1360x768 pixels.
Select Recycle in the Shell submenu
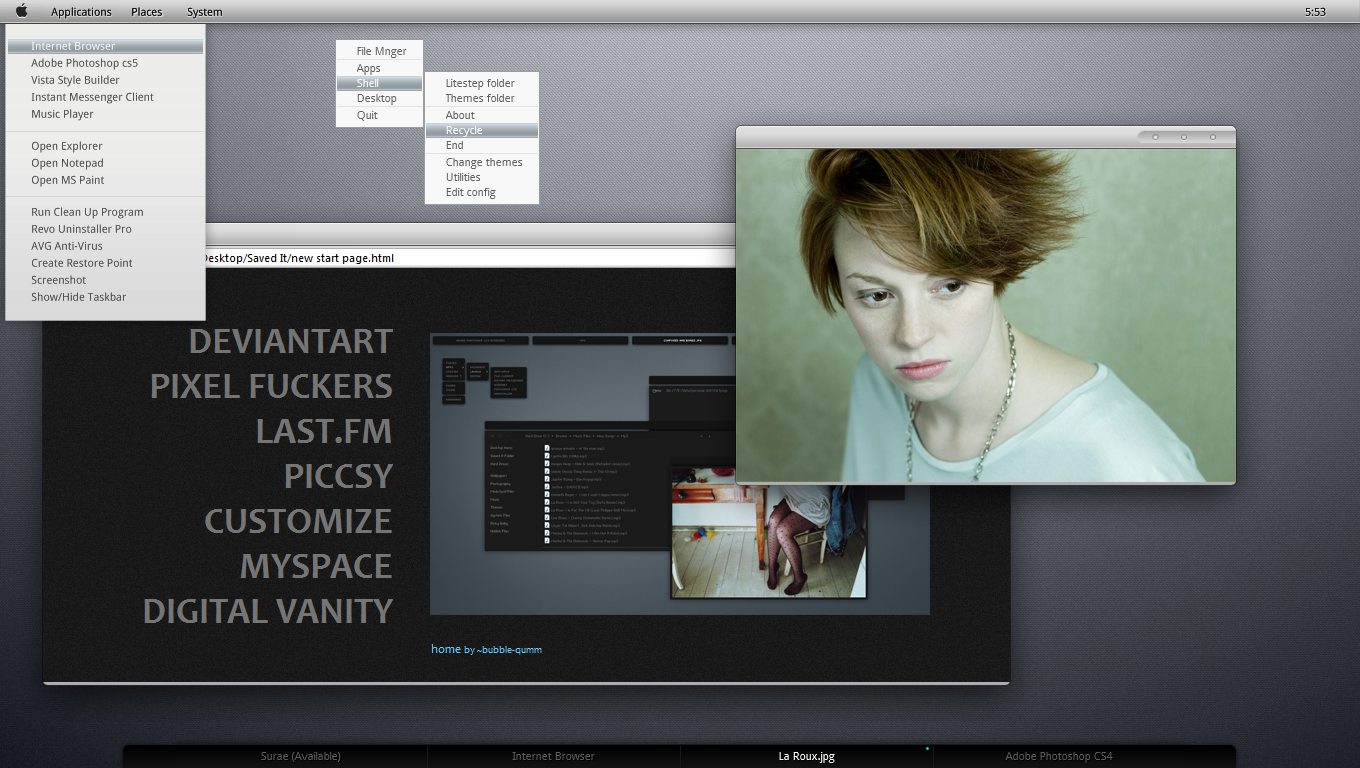coord(482,130)
